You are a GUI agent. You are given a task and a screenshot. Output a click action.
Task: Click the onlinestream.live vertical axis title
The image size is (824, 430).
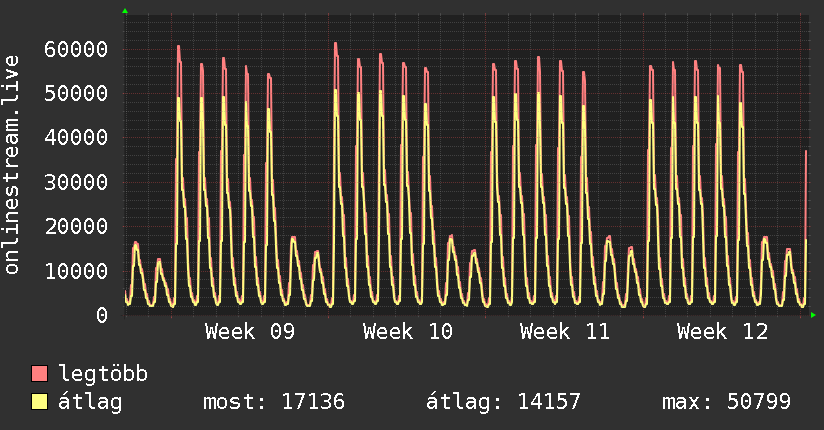[11, 165]
